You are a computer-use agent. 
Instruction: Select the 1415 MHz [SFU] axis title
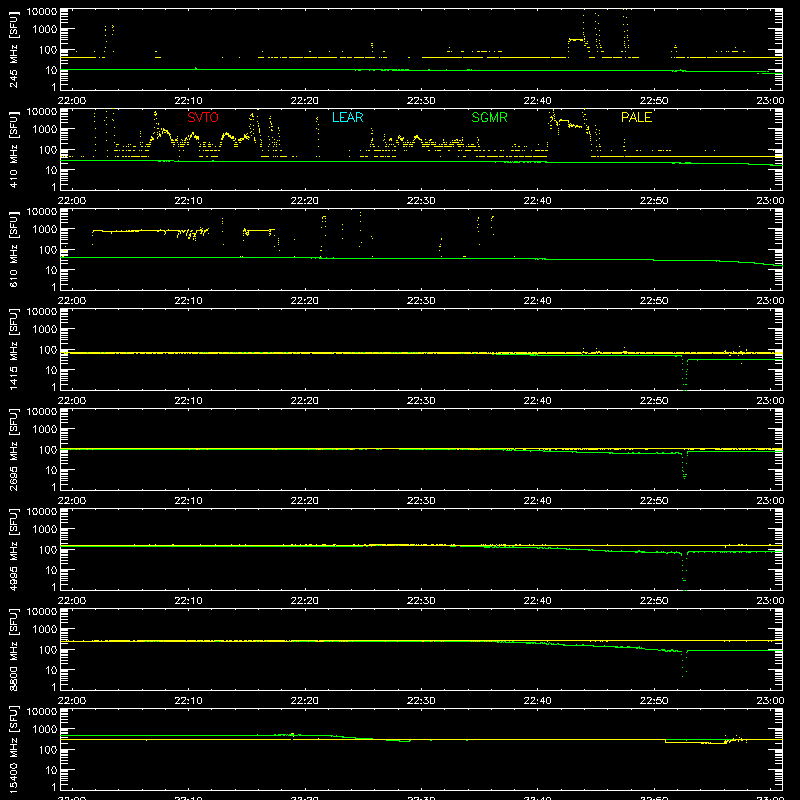click(x=13, y=349)
